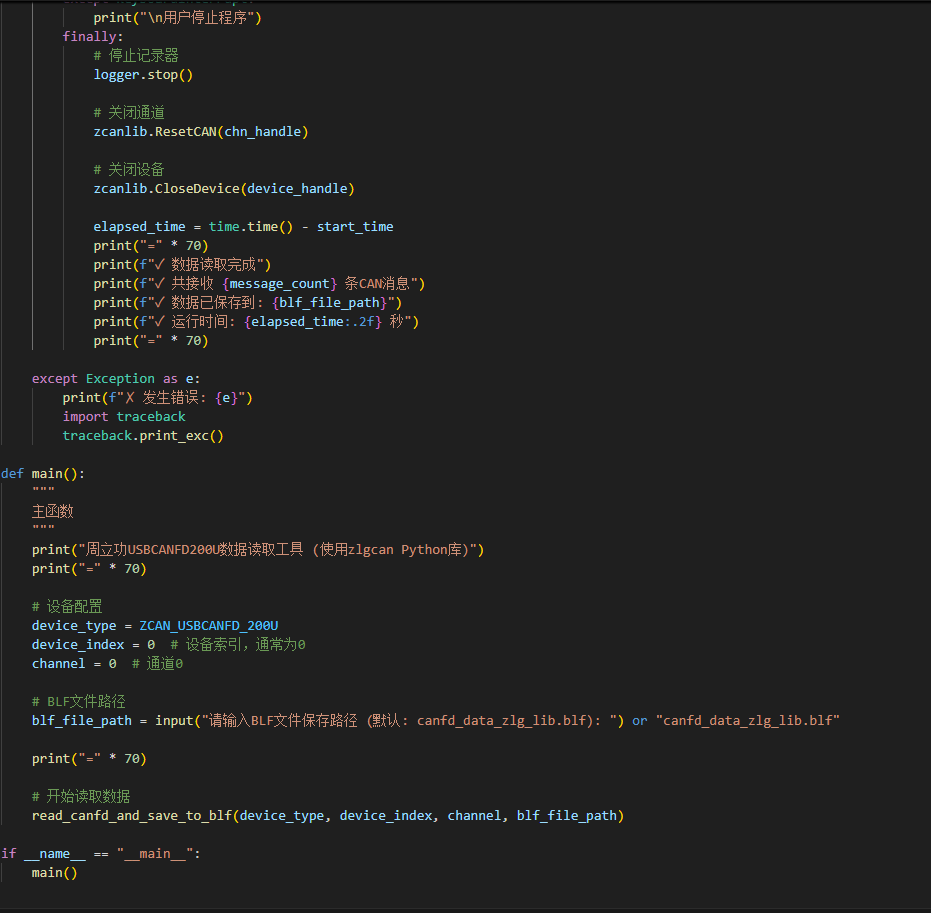
Task: Click the "device_handle" argument
Action: 297,189
